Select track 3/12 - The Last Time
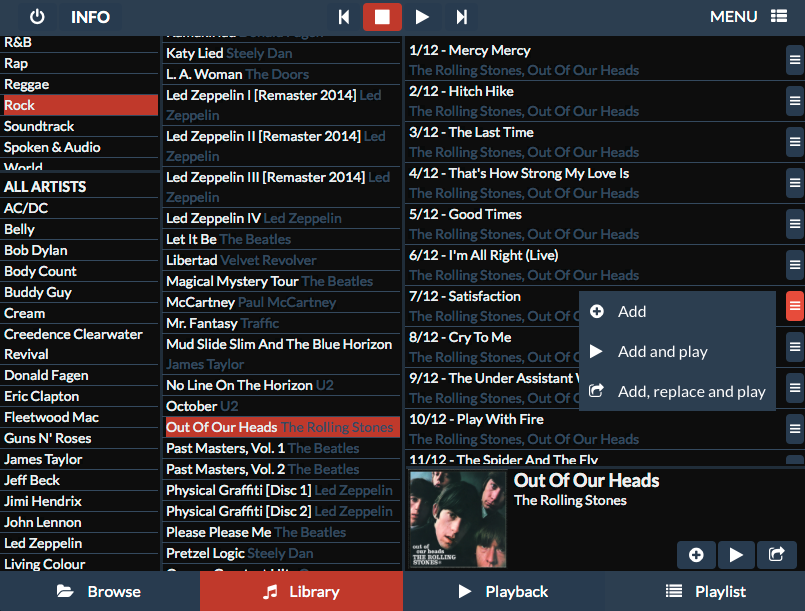 click(x=595, y=142)
